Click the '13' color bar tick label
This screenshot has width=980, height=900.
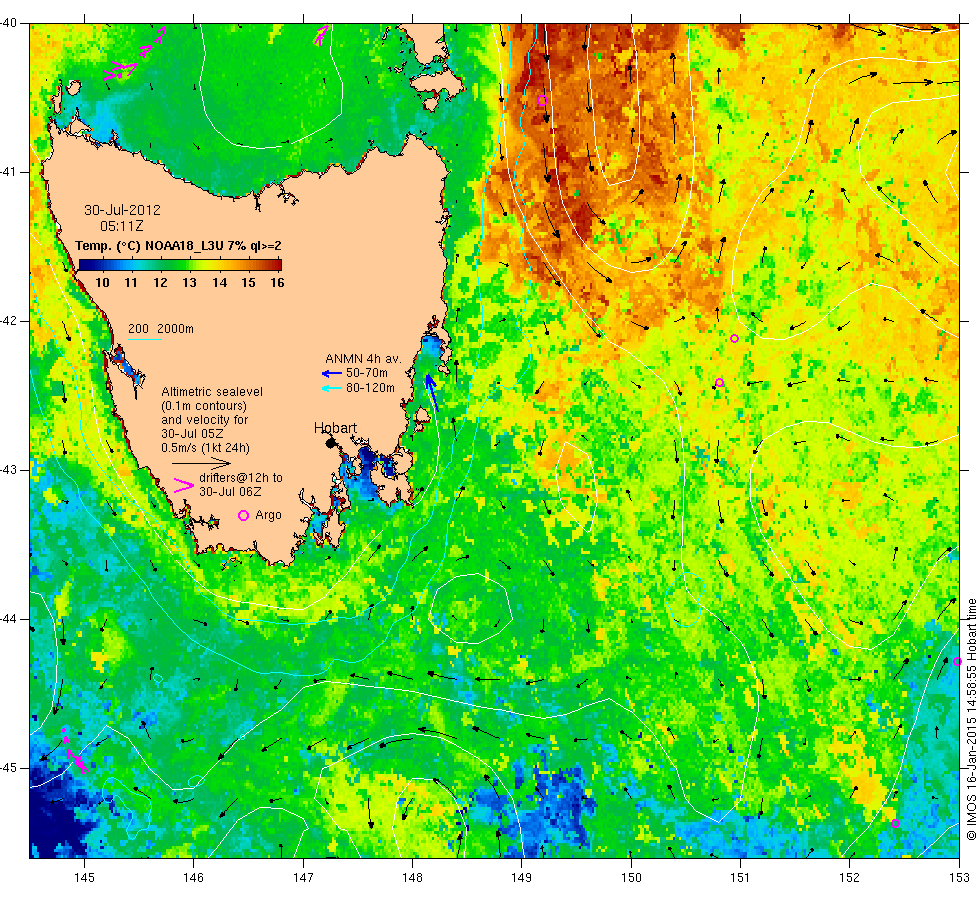pos(189,282)
